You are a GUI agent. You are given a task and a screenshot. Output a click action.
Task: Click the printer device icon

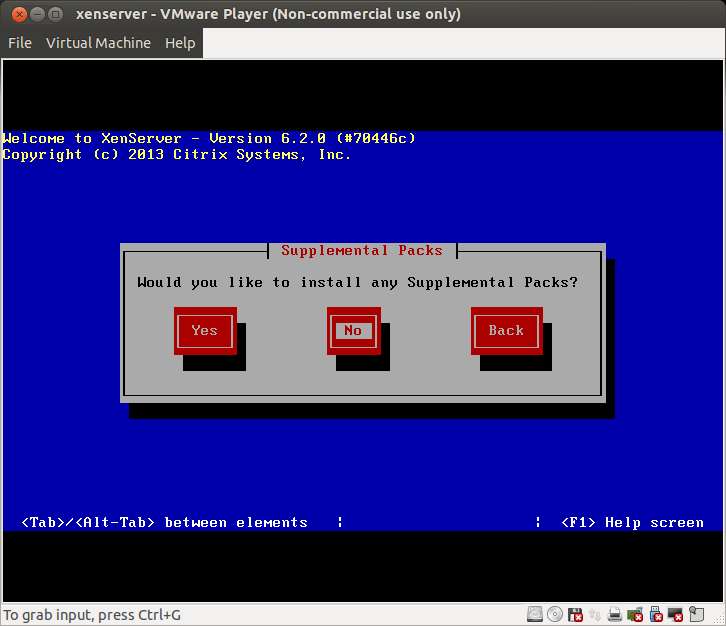tap(615, 614)
